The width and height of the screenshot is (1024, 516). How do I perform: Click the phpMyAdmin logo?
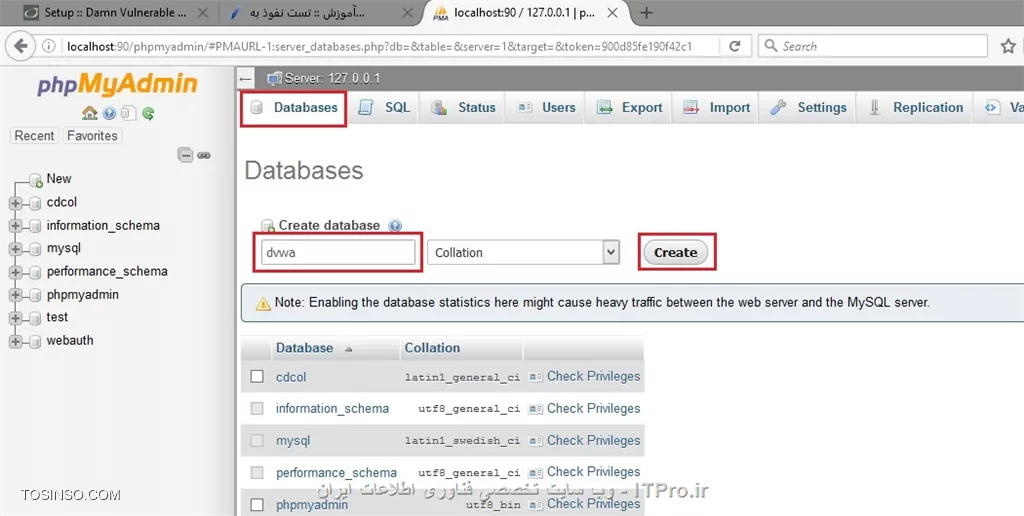click(x=117, y=84)
